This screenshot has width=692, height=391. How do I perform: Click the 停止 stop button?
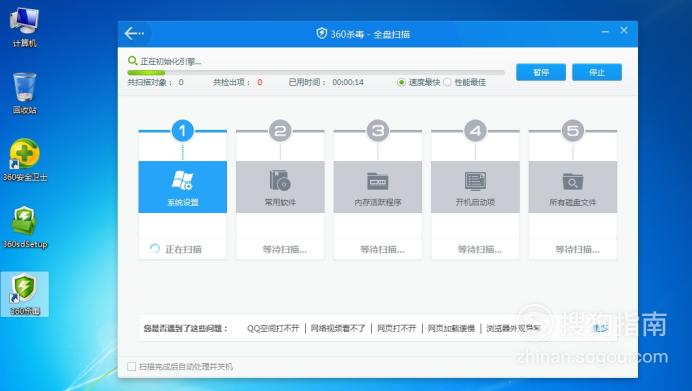point(597,72)
